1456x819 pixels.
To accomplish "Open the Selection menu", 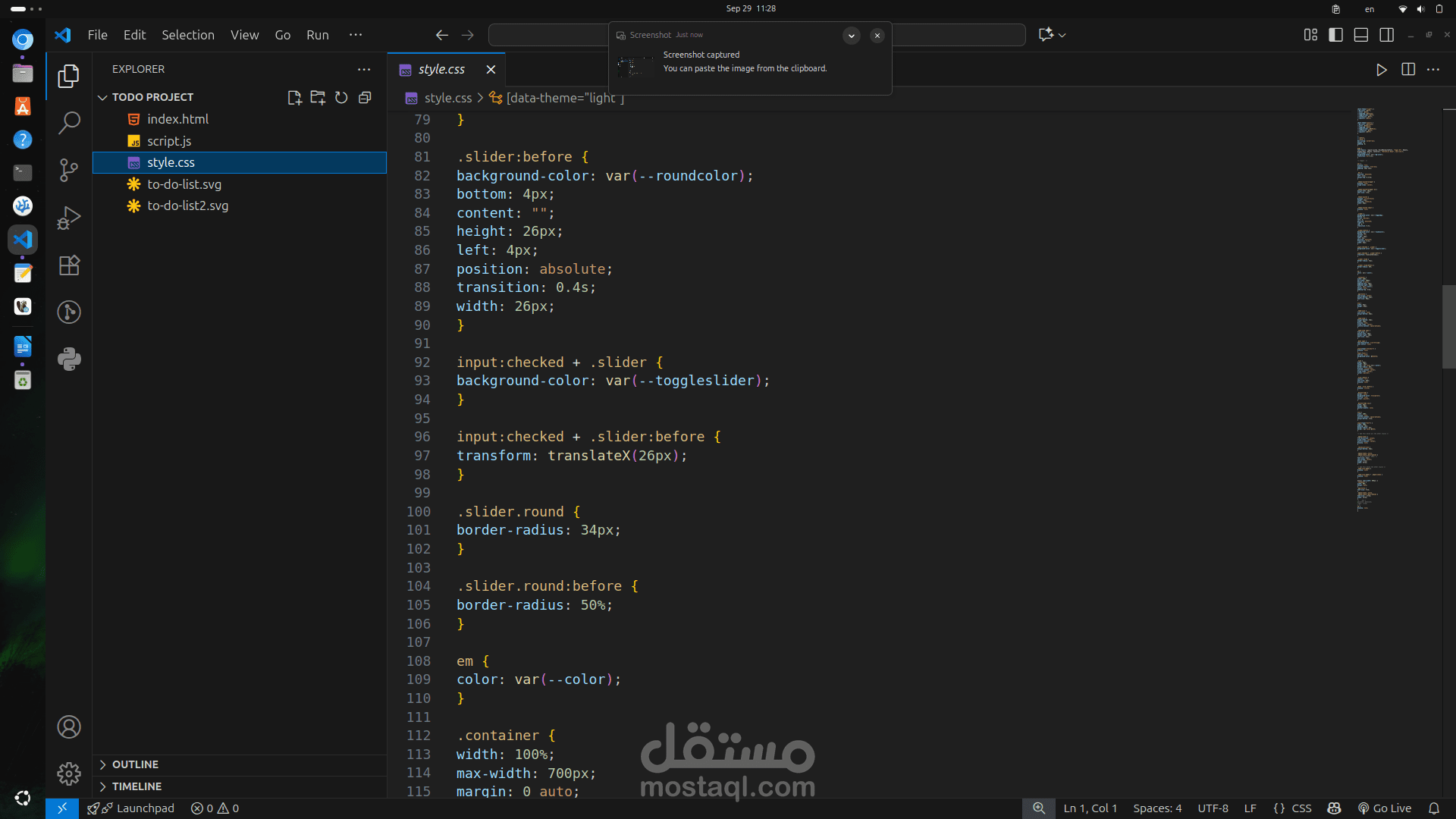I will point(187,35).
